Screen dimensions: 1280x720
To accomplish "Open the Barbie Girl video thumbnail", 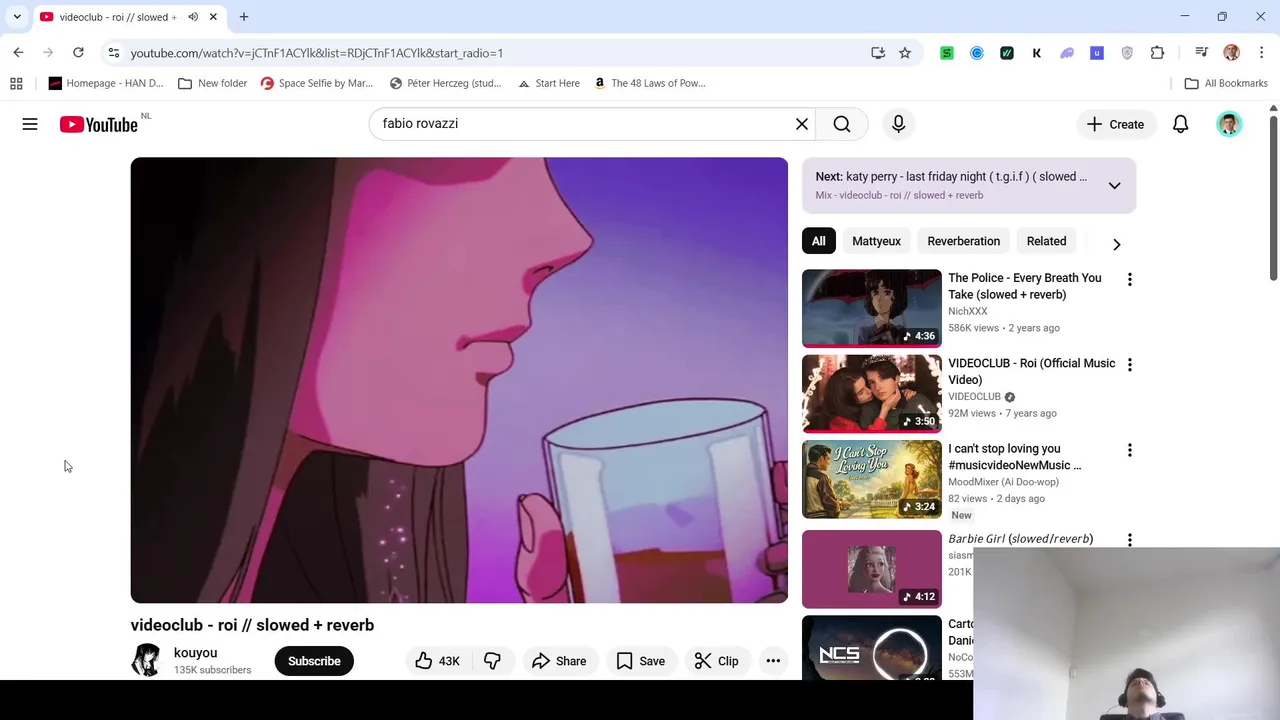I will pyautogui.click(x=872, y=569).
